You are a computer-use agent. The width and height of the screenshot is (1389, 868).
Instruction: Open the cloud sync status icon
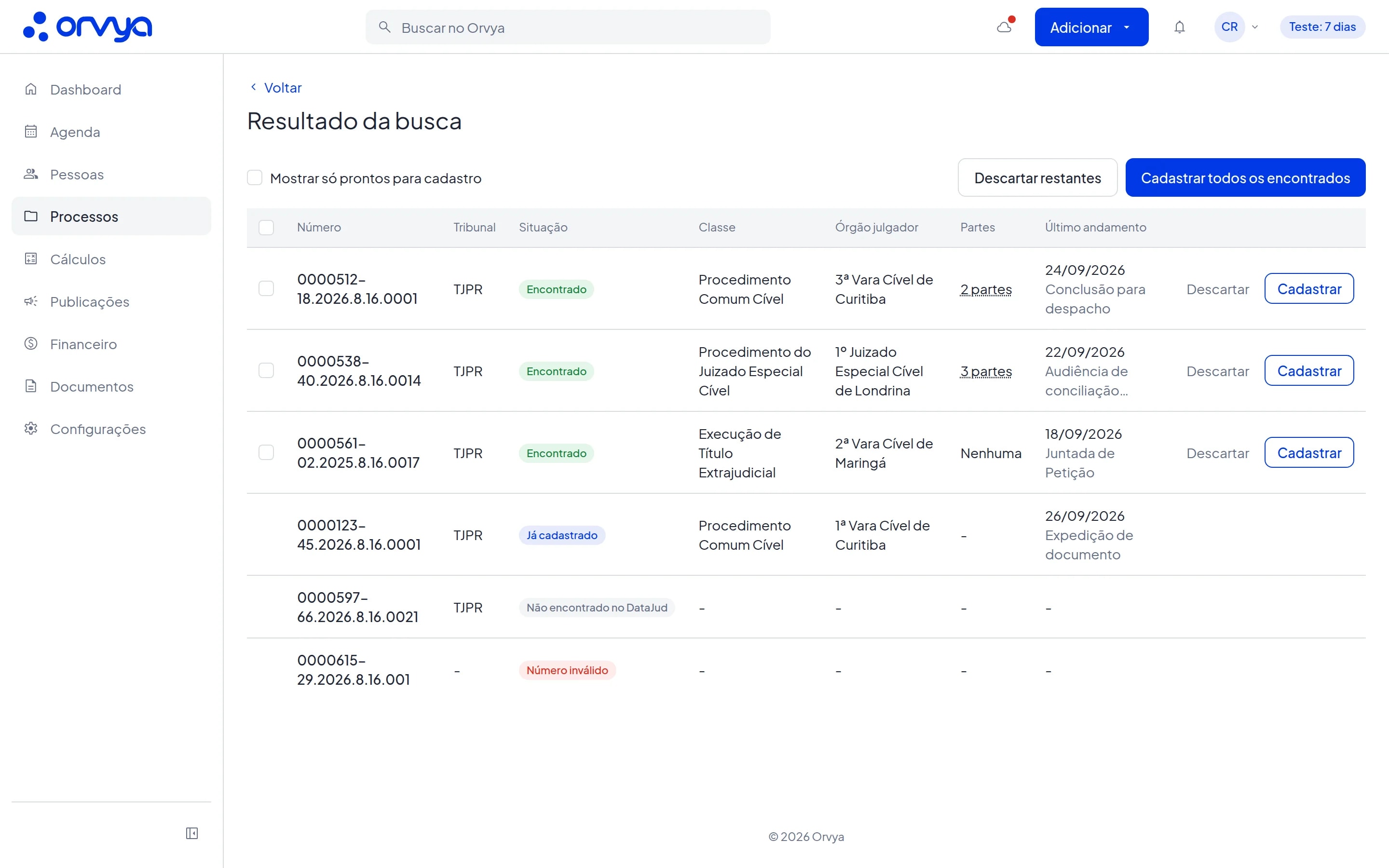pyautogui.click(x=1005, y=27)
